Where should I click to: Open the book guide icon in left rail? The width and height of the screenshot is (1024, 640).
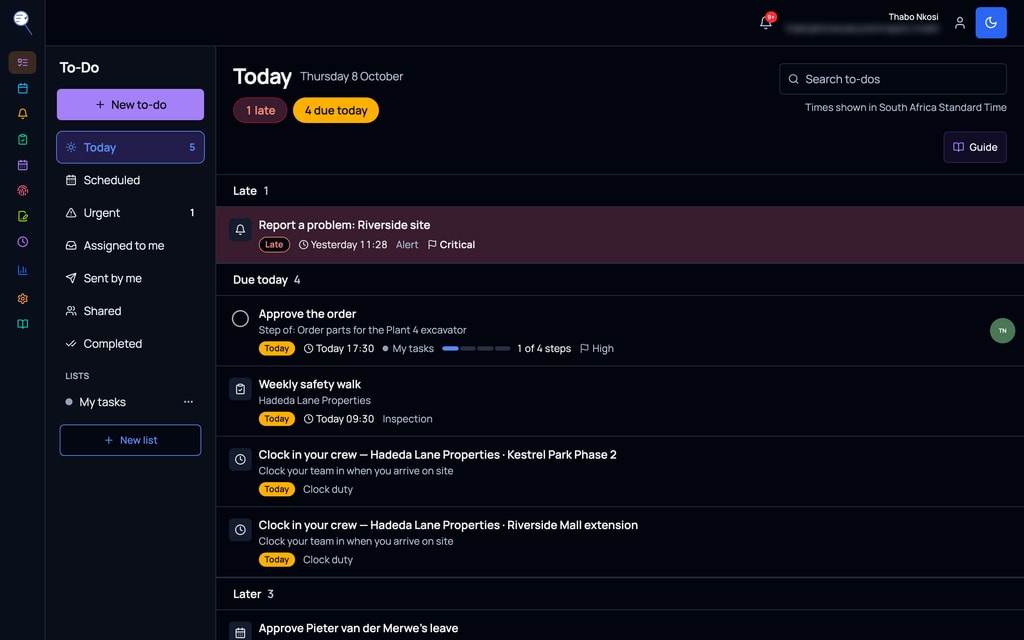23,324
